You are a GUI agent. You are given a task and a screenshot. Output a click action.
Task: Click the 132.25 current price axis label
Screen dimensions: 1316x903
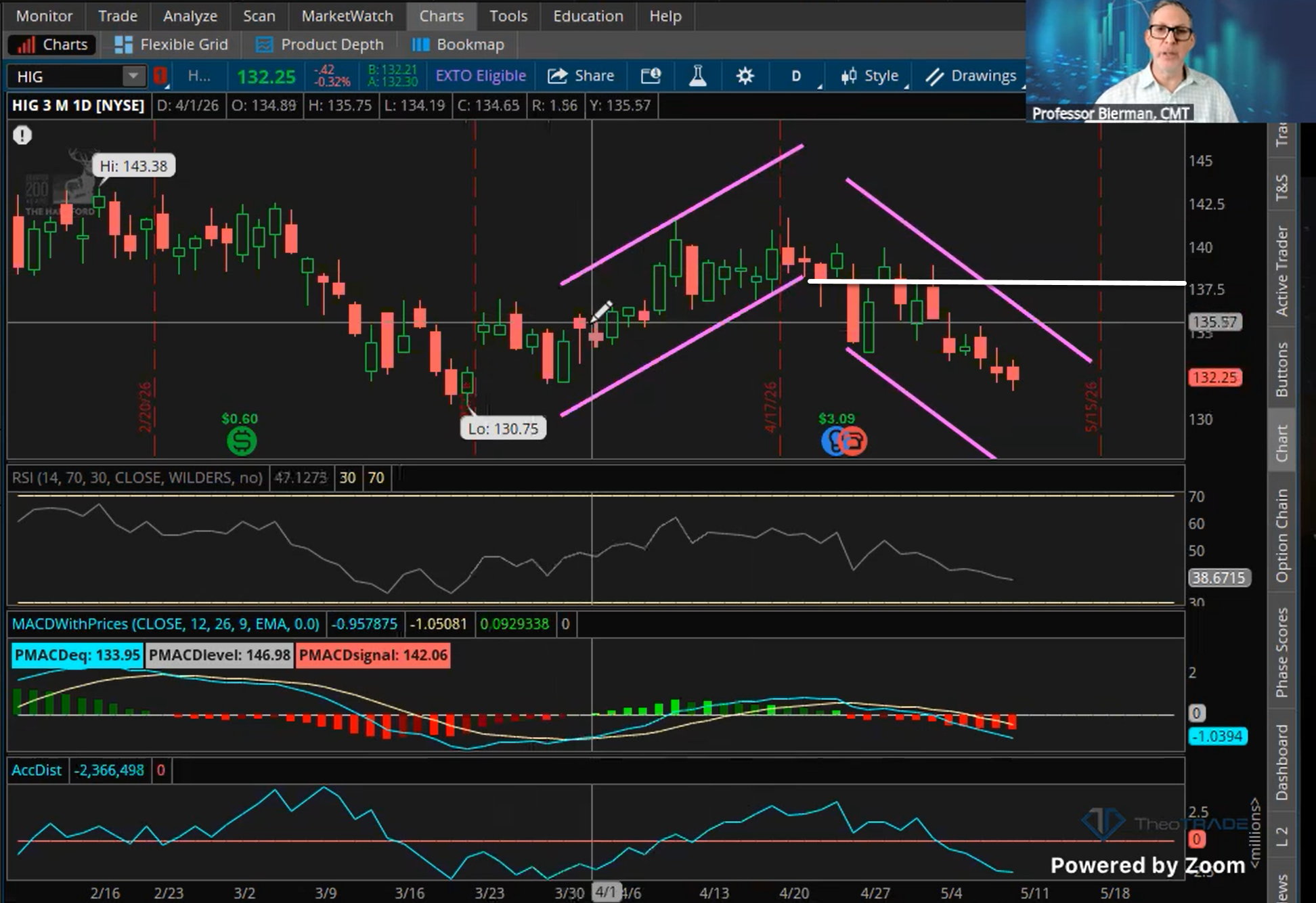click(x=1215, y=377)
